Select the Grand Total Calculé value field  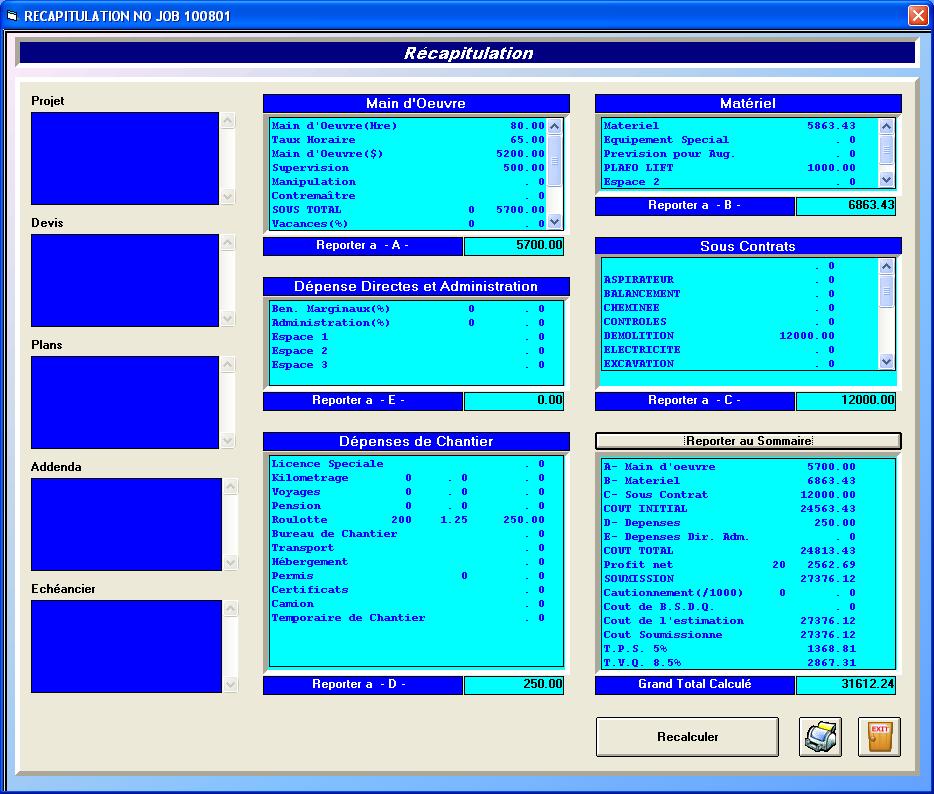[845, 685]
